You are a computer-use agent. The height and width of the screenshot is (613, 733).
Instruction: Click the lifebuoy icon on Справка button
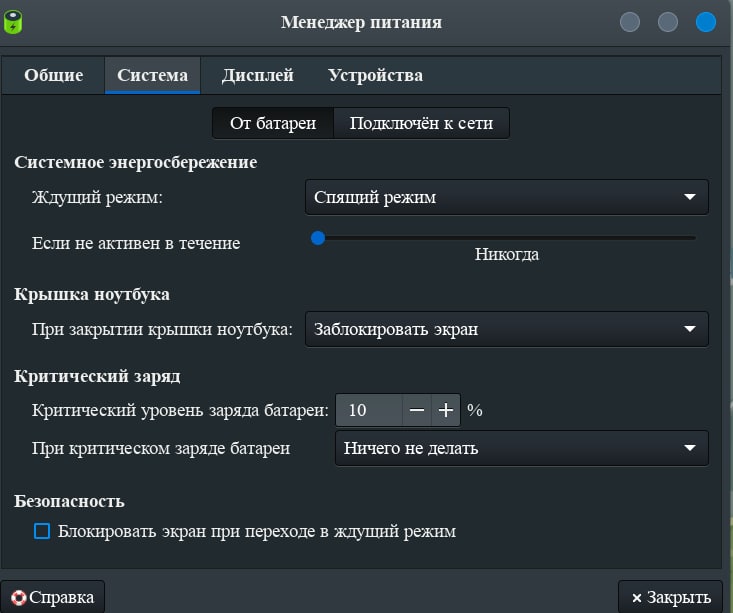(17, 598)
